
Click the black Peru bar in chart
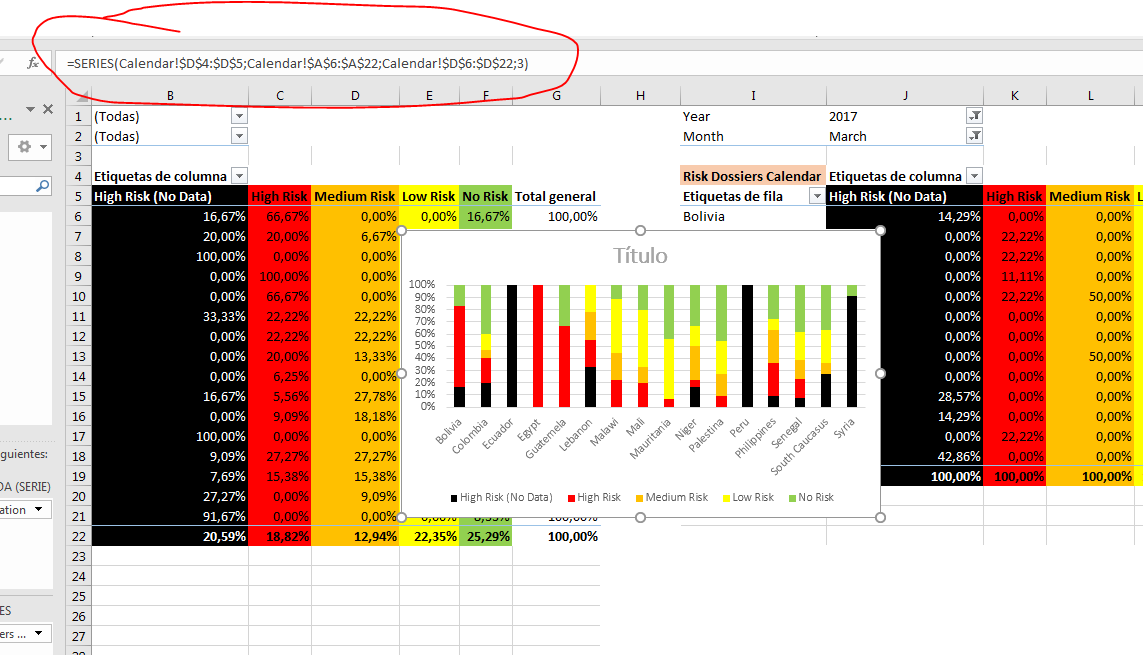point(747,345)
